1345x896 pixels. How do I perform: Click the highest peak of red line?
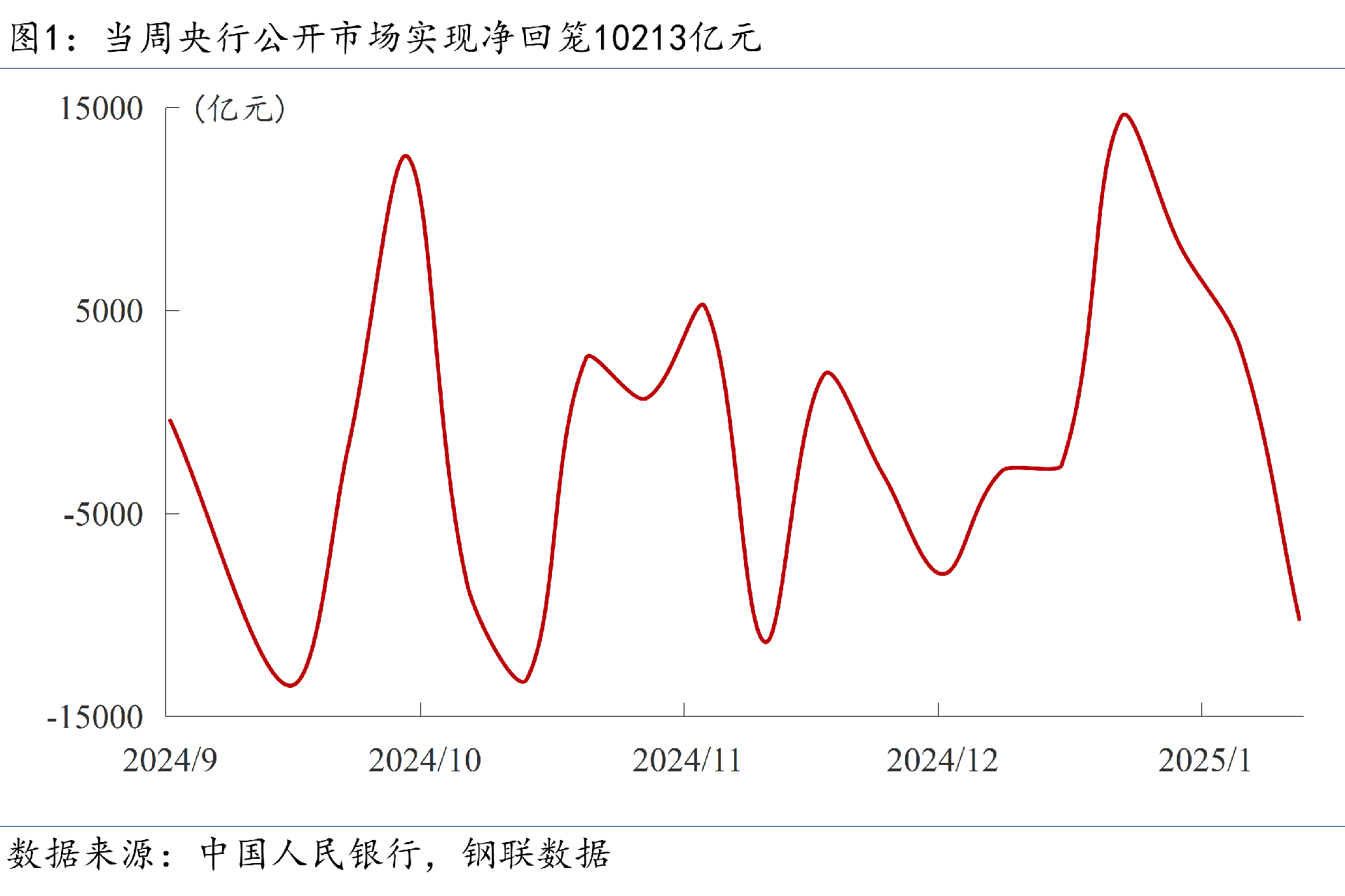point(1124,114)
